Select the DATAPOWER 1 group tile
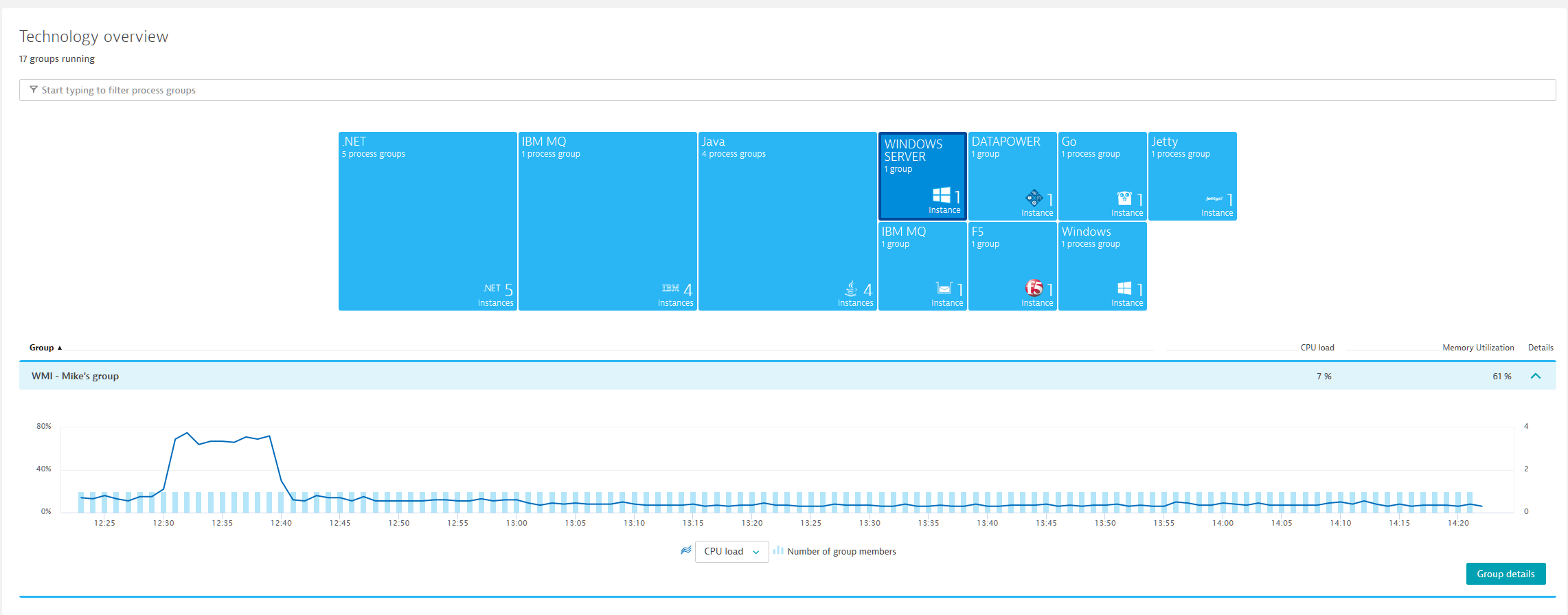1568x615 pixels. point(1012,176)
